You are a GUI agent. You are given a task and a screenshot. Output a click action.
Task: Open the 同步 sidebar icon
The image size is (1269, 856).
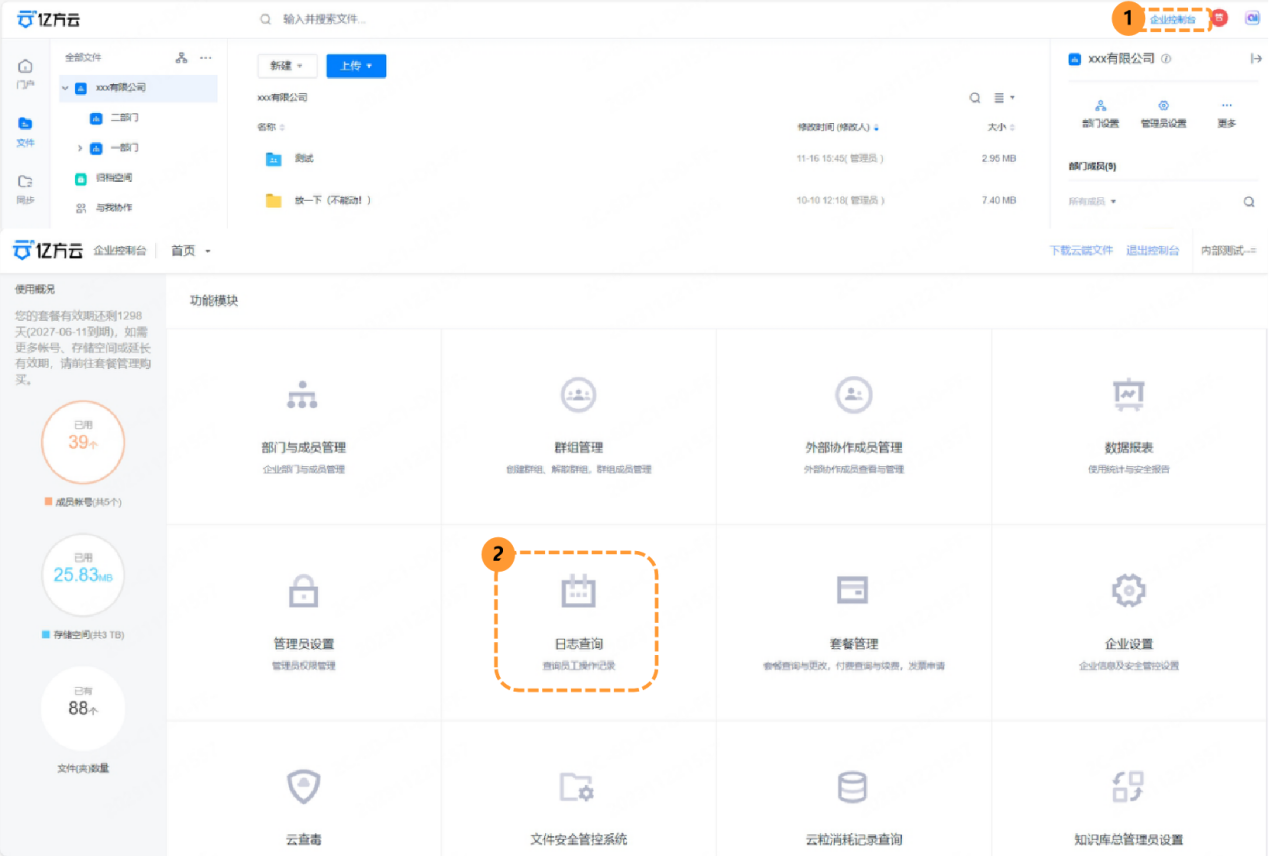click(25, 189)
